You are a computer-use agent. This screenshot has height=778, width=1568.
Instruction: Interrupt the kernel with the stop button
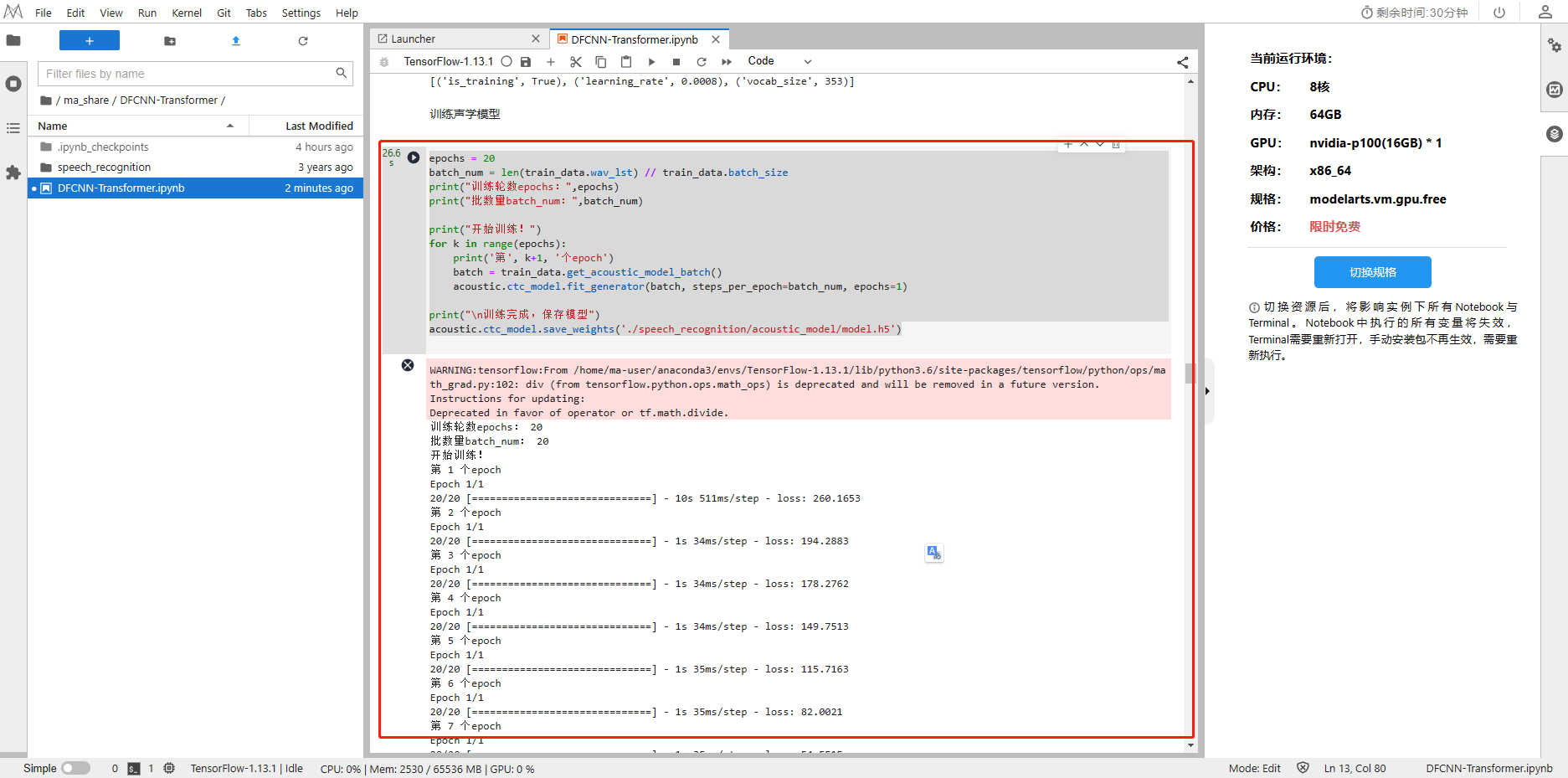[x=676, y=62]
